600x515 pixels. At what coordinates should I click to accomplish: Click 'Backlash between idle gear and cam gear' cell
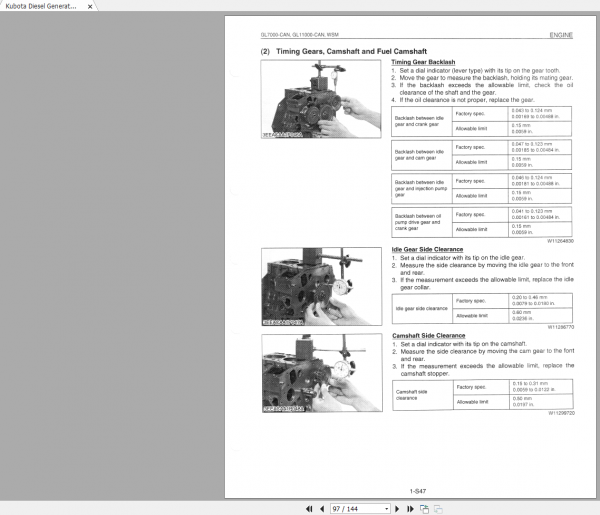click(x=422, y=155)
